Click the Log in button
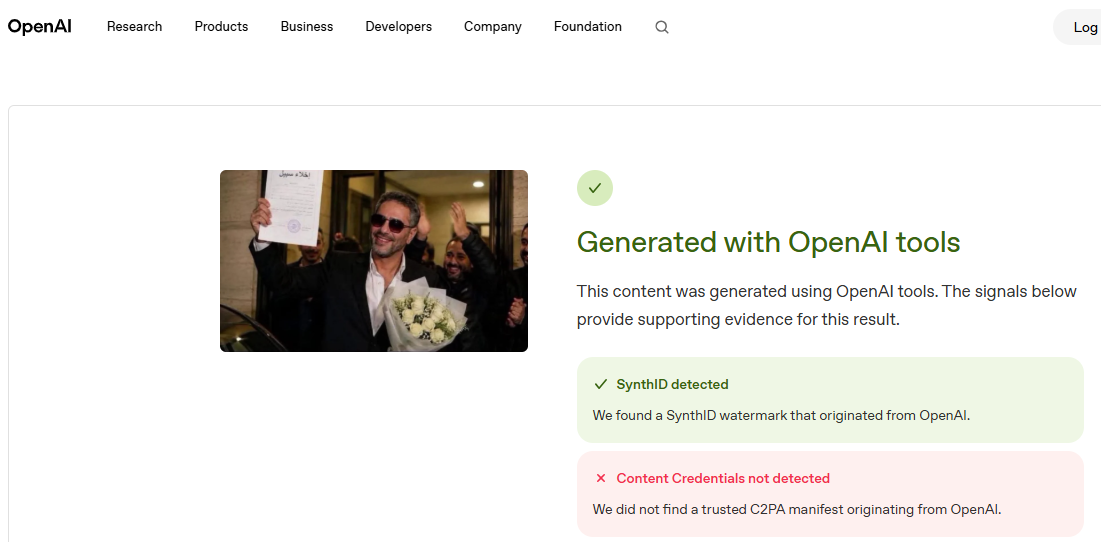Viewport: 1101px width, 542px height. [x=1078, y=27]
